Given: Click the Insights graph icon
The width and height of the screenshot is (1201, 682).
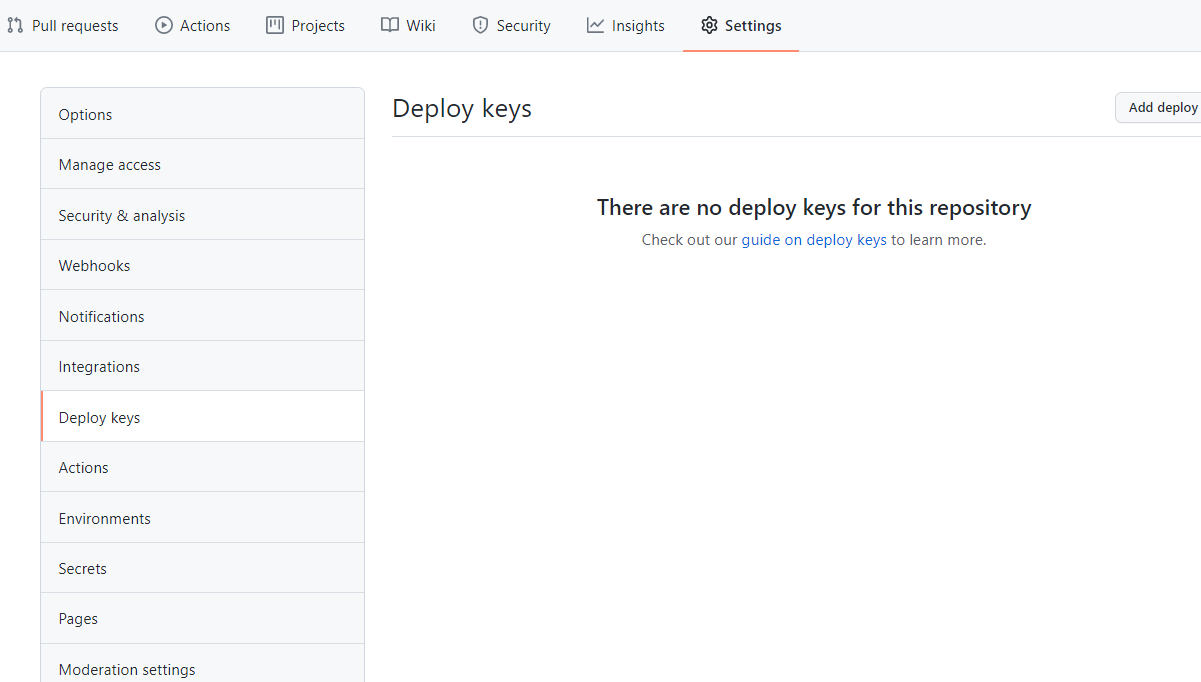Looking at the screenshot, I should click(x=595, y=25).
